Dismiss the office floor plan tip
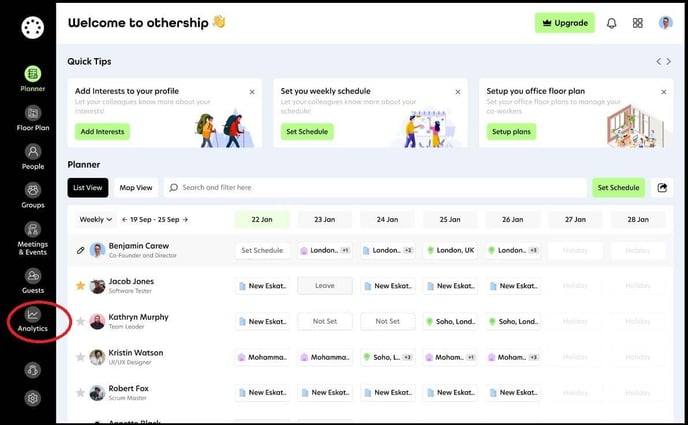The image size is (688, 425). click(664, 92)
